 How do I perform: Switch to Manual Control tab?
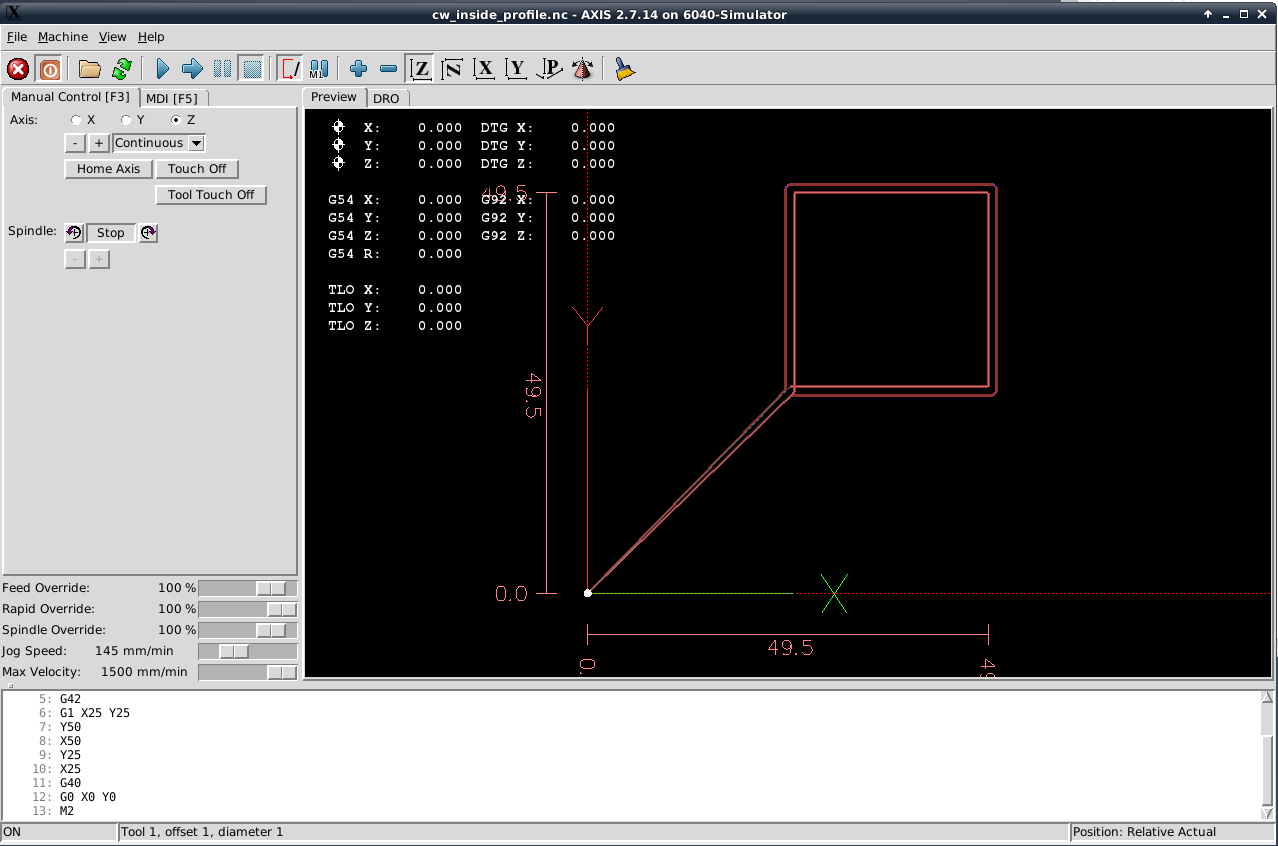point(70,97)
